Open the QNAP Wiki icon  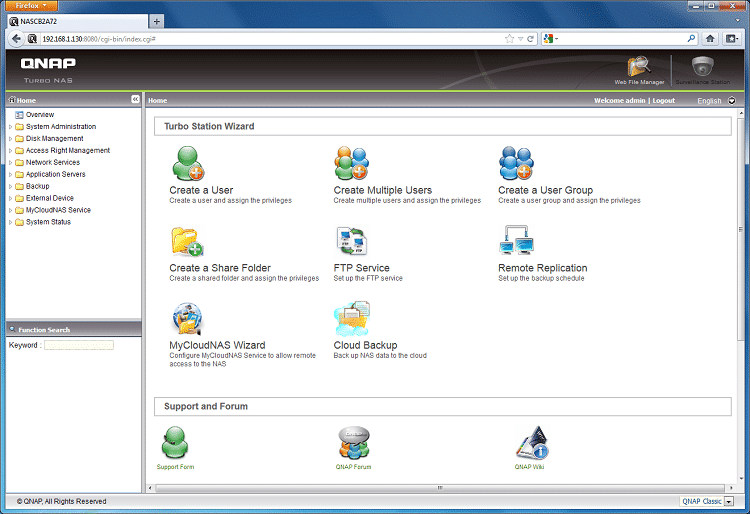(x=532, y=442)
